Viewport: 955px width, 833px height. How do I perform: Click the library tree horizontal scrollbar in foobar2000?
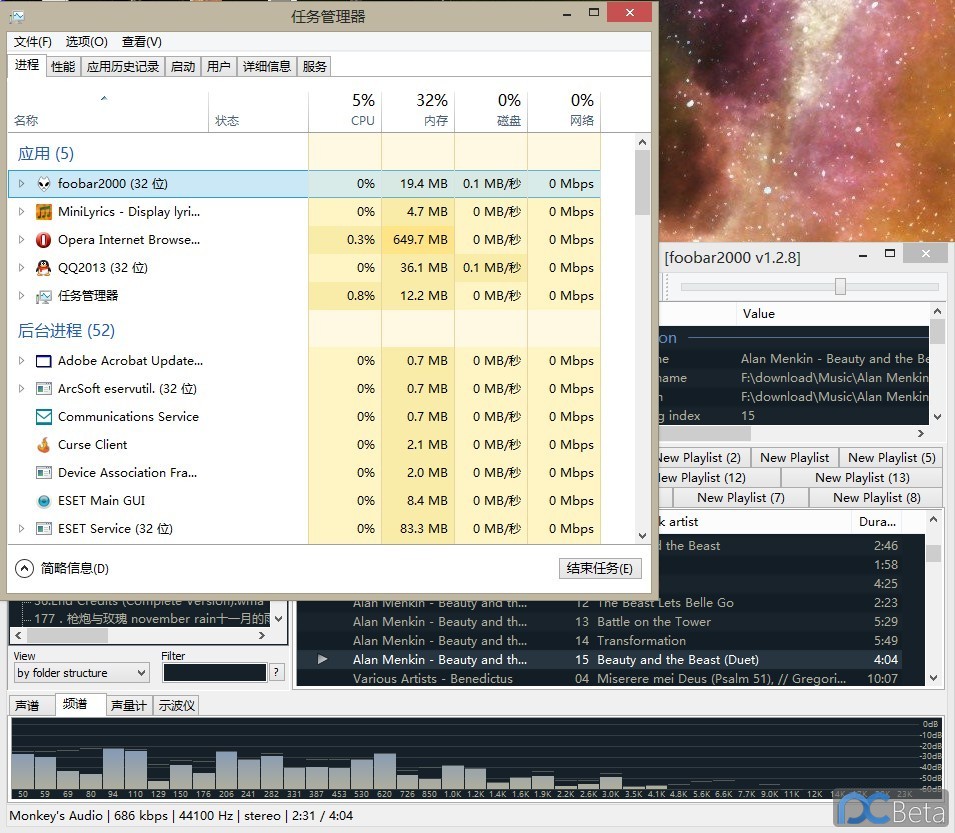pos(68,635)
